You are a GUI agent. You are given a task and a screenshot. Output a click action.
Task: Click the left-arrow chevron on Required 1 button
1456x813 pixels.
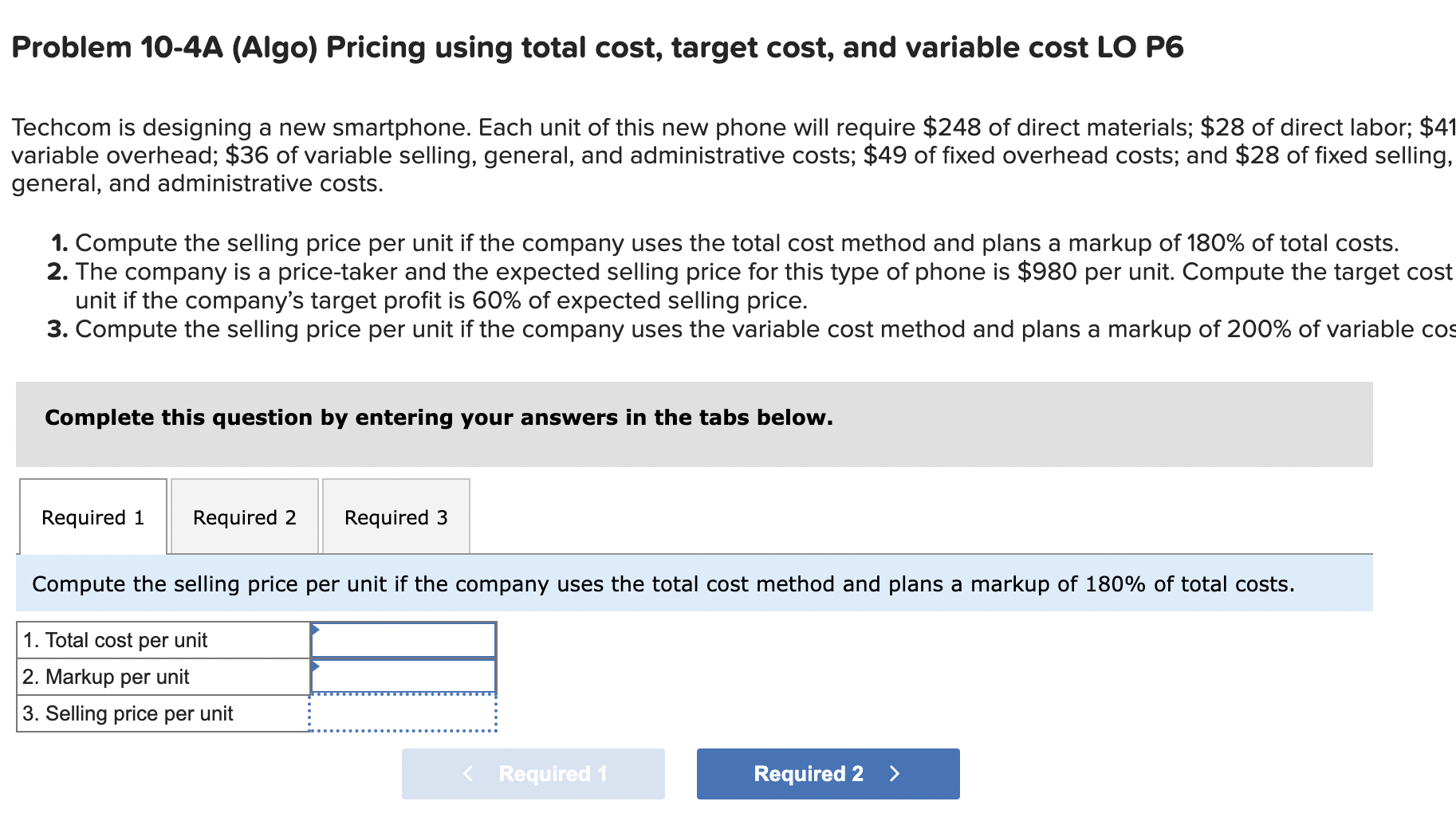(x=466, y=773)
